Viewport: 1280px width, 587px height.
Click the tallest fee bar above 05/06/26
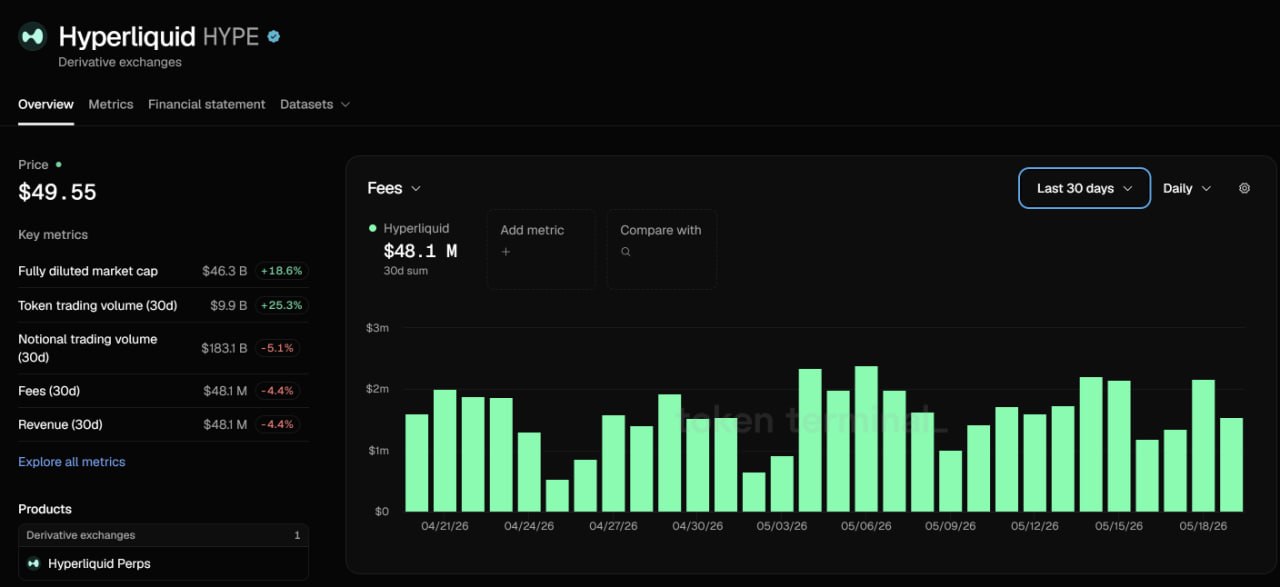click(x=866, y=439)
